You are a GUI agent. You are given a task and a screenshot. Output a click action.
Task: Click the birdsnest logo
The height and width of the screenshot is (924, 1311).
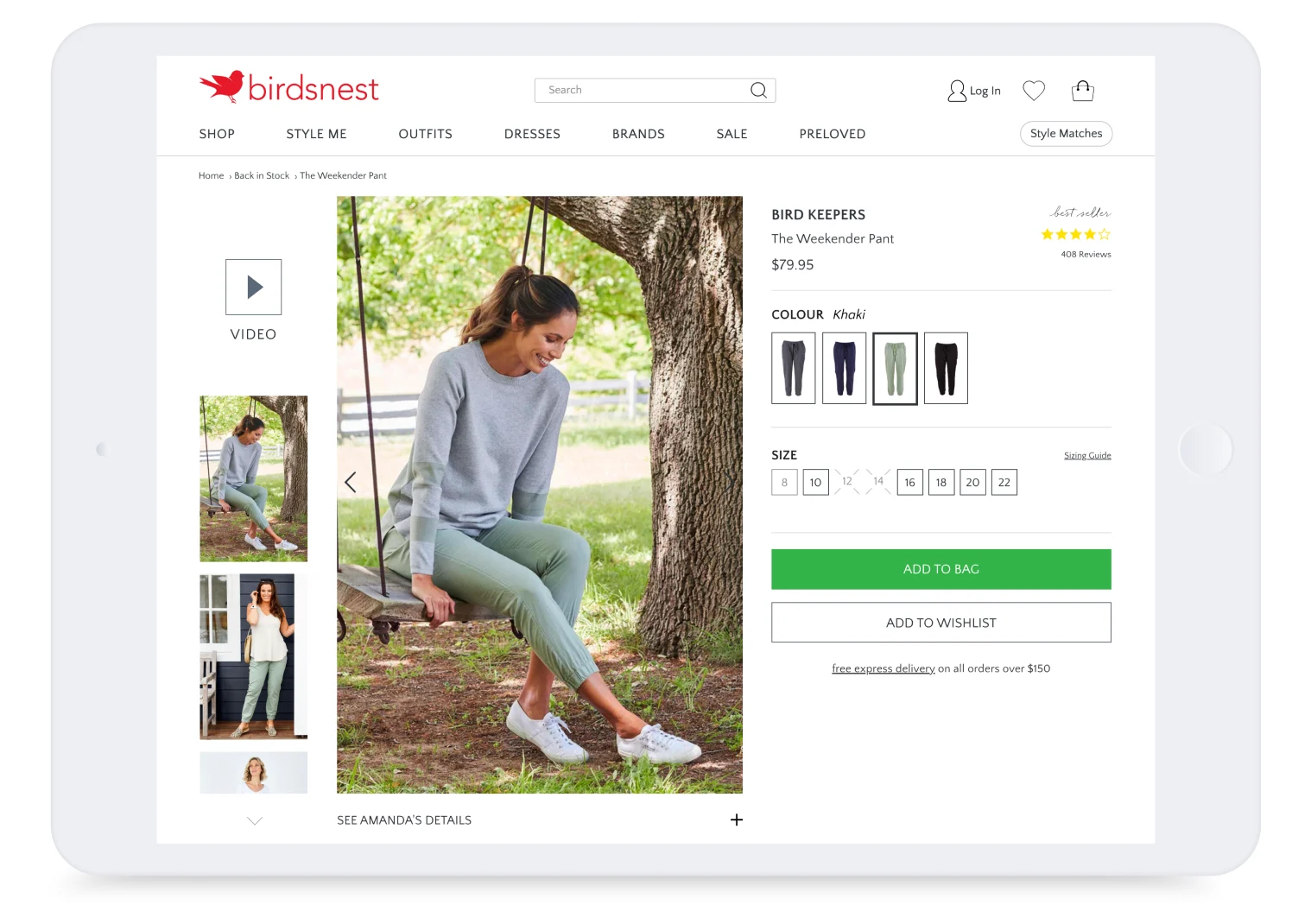(x=288, y=87)
